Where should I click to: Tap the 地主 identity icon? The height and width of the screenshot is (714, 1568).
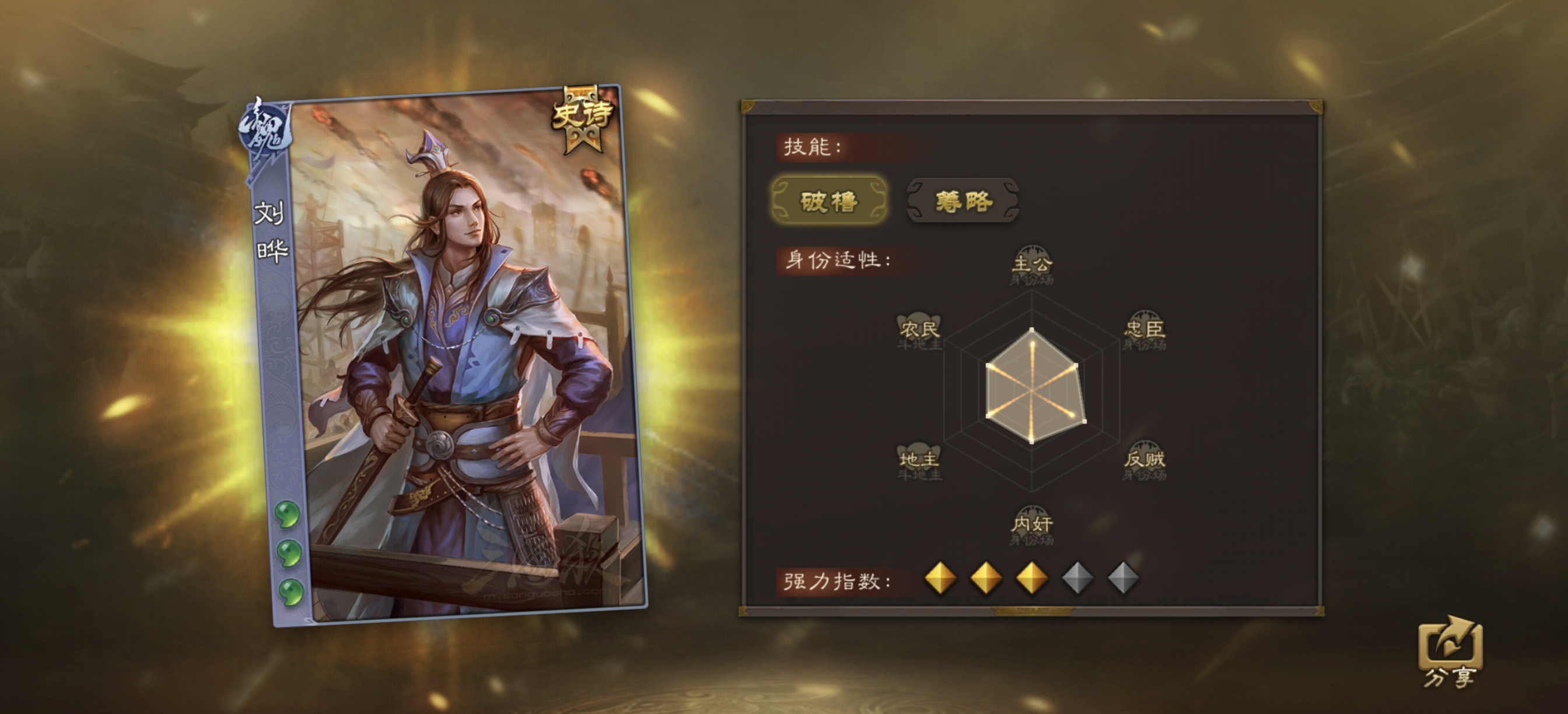click(x=920, y=461)
